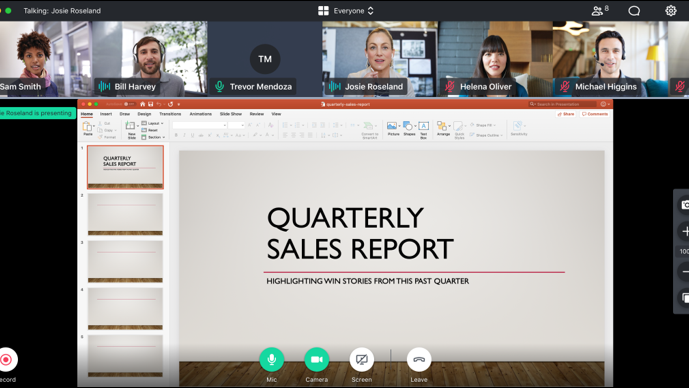Toggle the Screen sharing button
The height and width of the screenshot is (388, 689).
[x=362, y=359]
